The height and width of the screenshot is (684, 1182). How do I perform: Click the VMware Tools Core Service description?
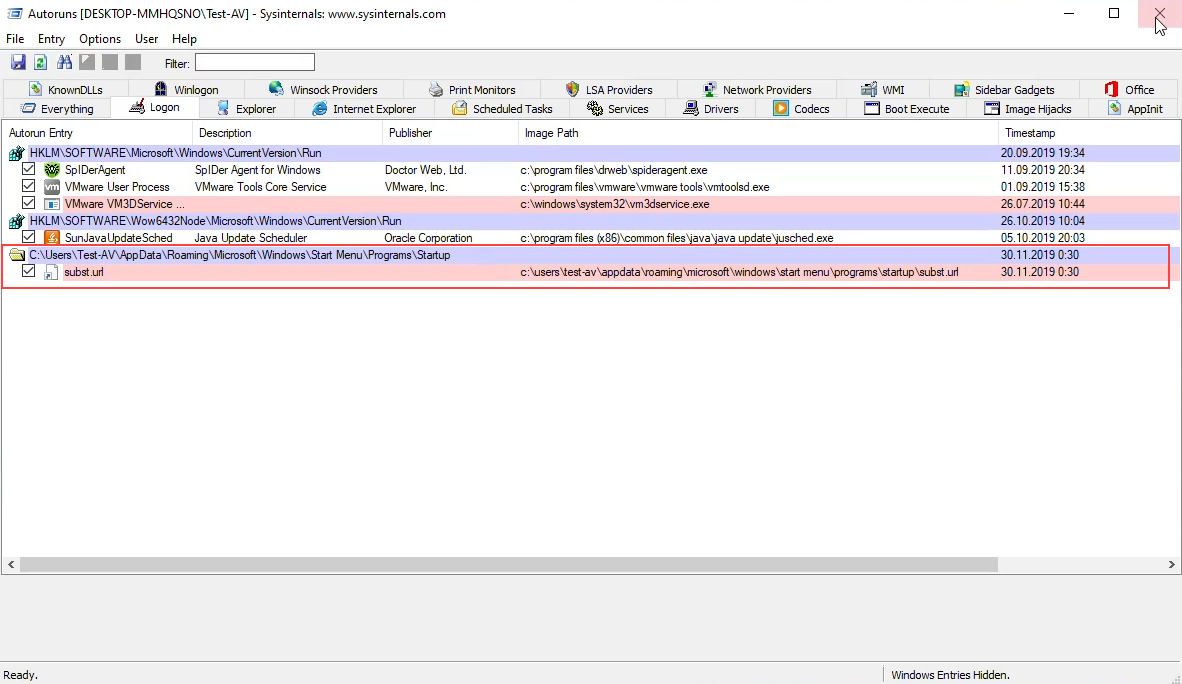(x=261, y=187)
